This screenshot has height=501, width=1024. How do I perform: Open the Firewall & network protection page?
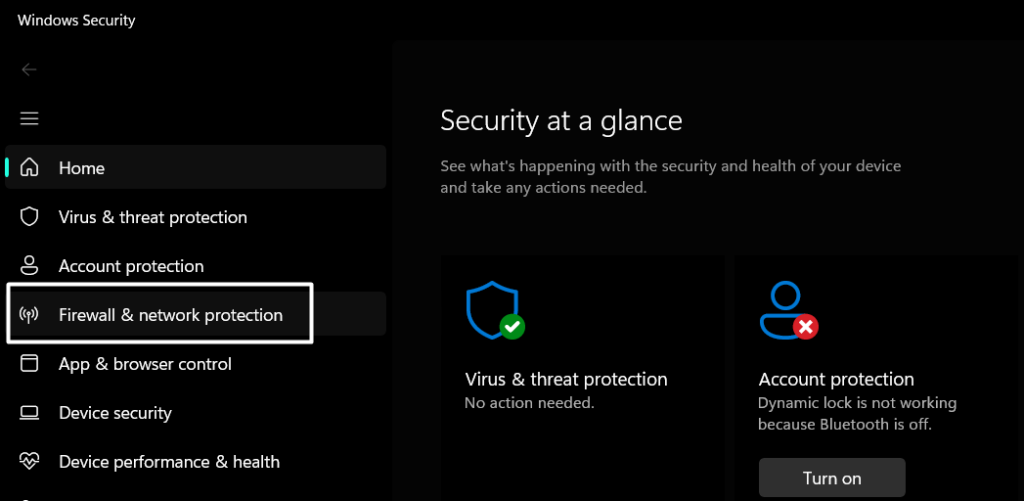click(x=171, y=315)
